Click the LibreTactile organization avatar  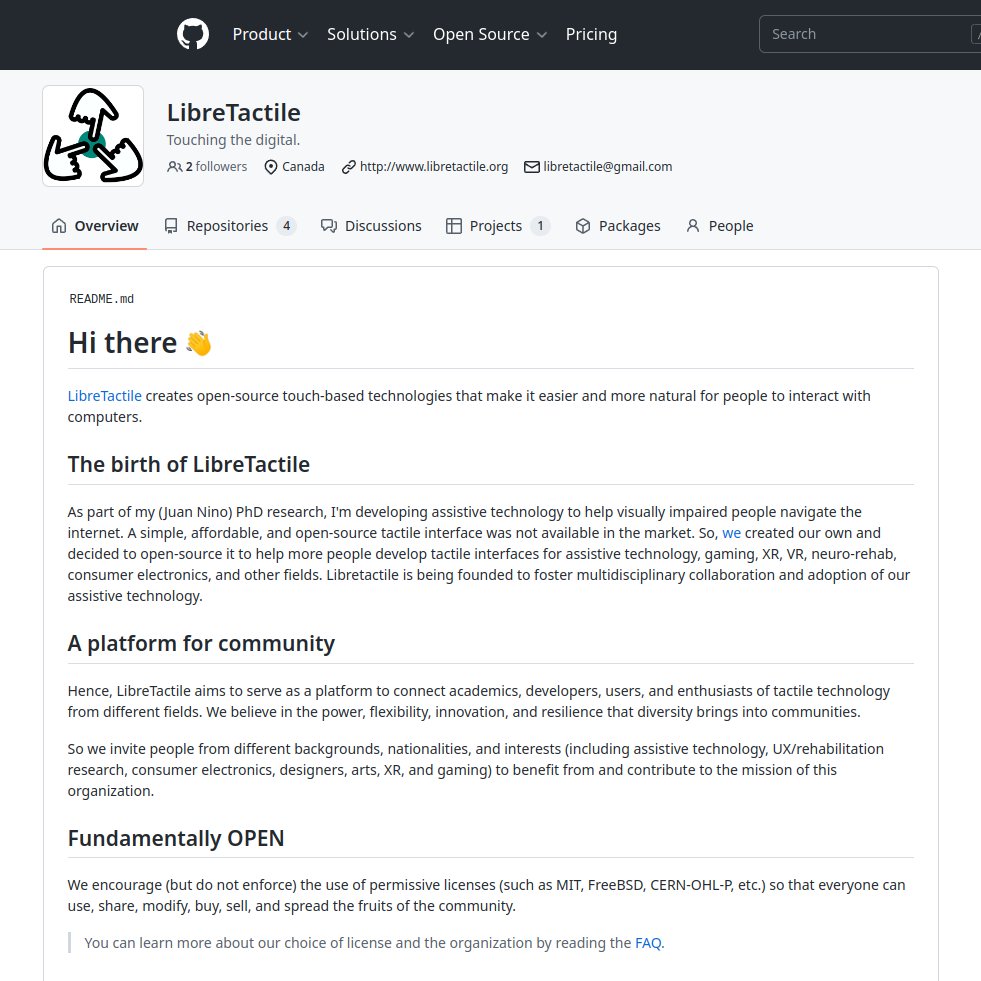pos(93,136)
